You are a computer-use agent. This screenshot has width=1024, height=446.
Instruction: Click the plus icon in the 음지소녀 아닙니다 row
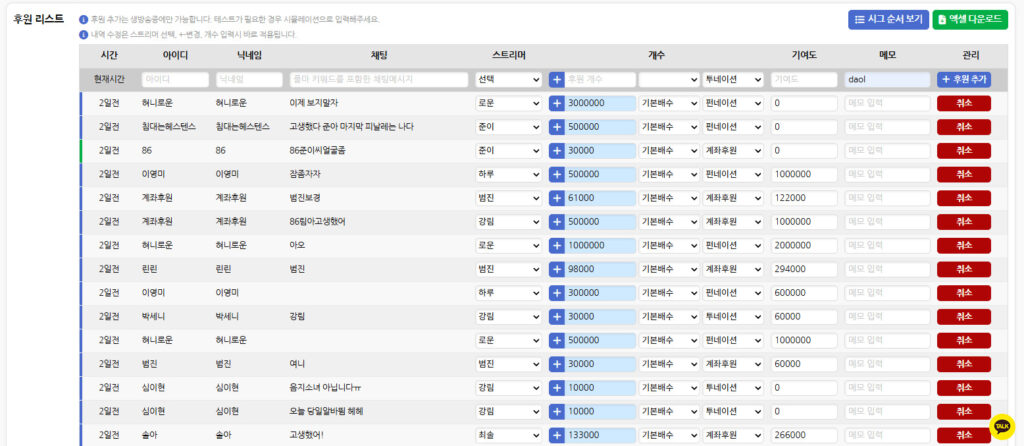(556, 388)
